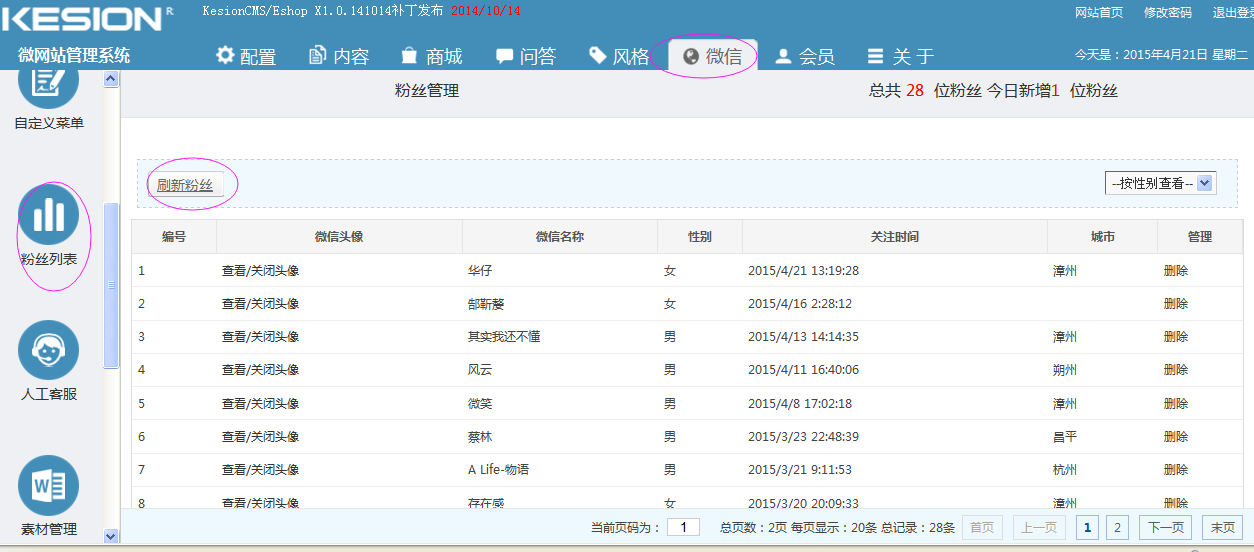This screenshot has height=552, width=1254.
Task: View avatar for 风云 row
Action: (x=260, y=370)
